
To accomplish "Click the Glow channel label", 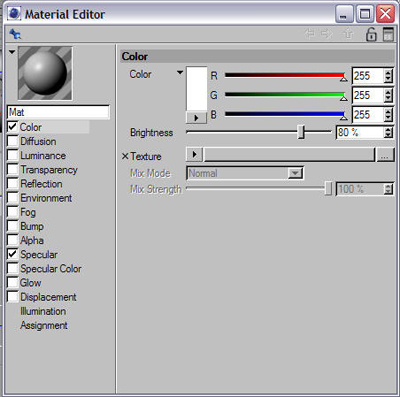I will click(30, 283).
